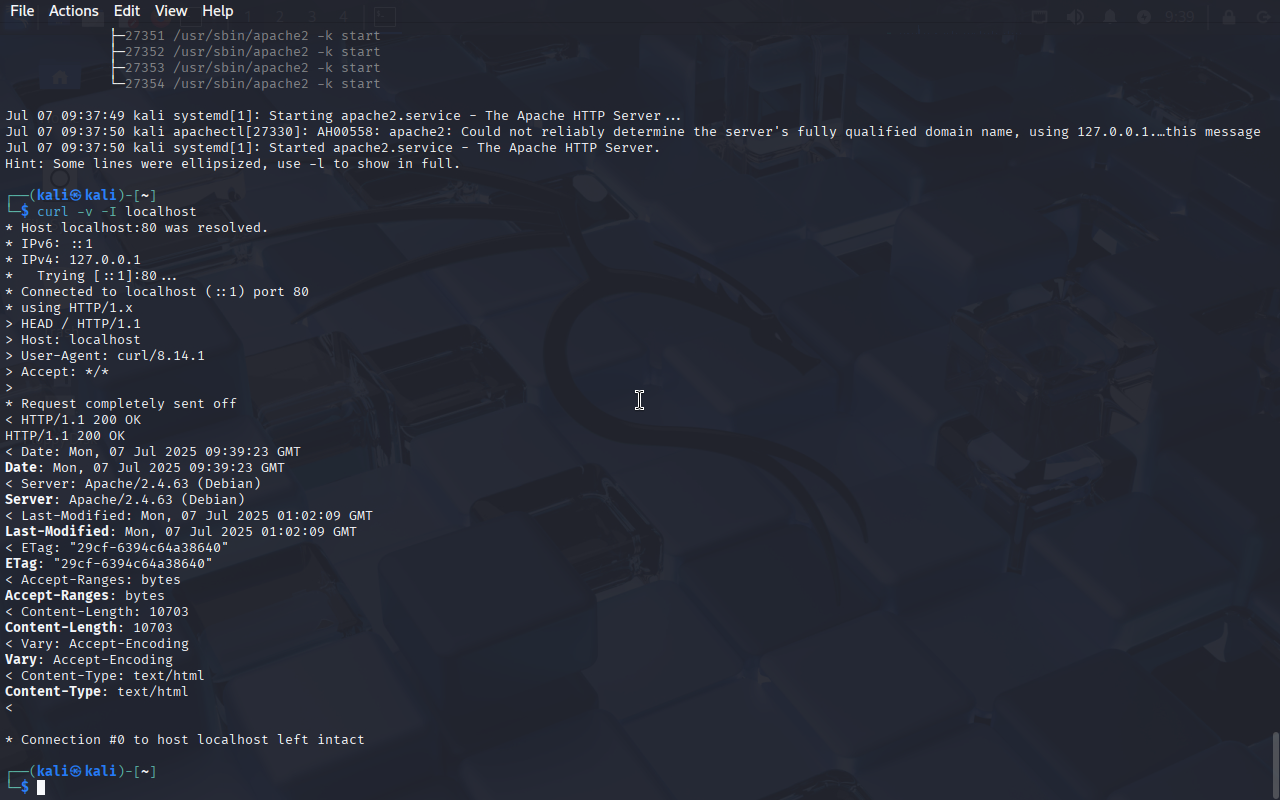Click the 'HTTP/1.1 200 OK' bold line

[x=65, y=436]
